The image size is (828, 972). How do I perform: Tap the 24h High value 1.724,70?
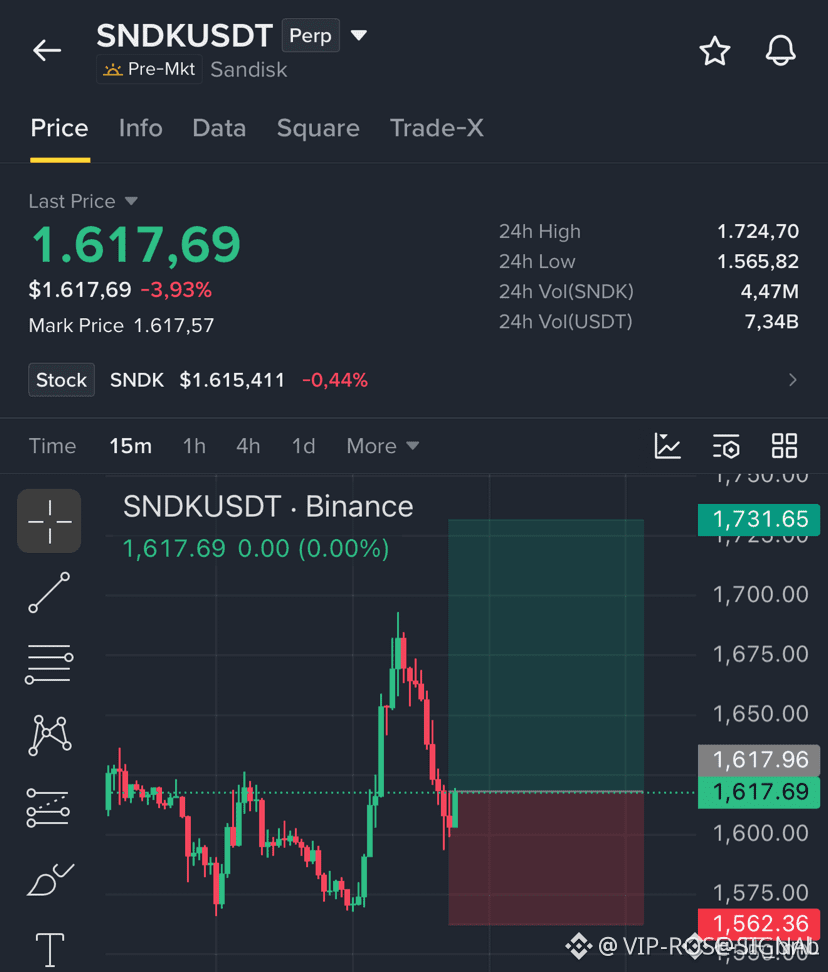pyautogui.click(x=757, y=231)
